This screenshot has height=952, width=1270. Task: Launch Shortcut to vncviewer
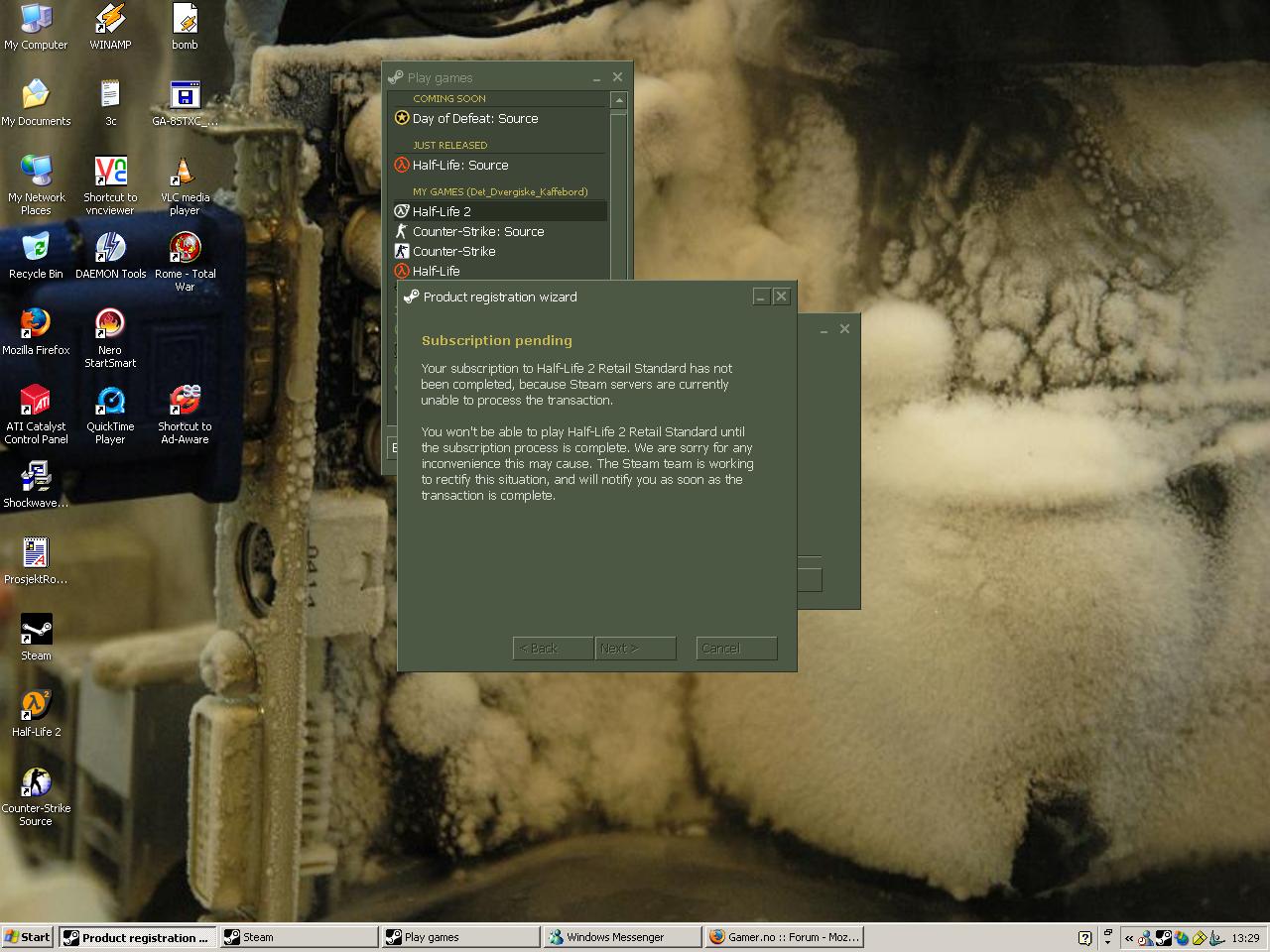(x=110, y=185)
